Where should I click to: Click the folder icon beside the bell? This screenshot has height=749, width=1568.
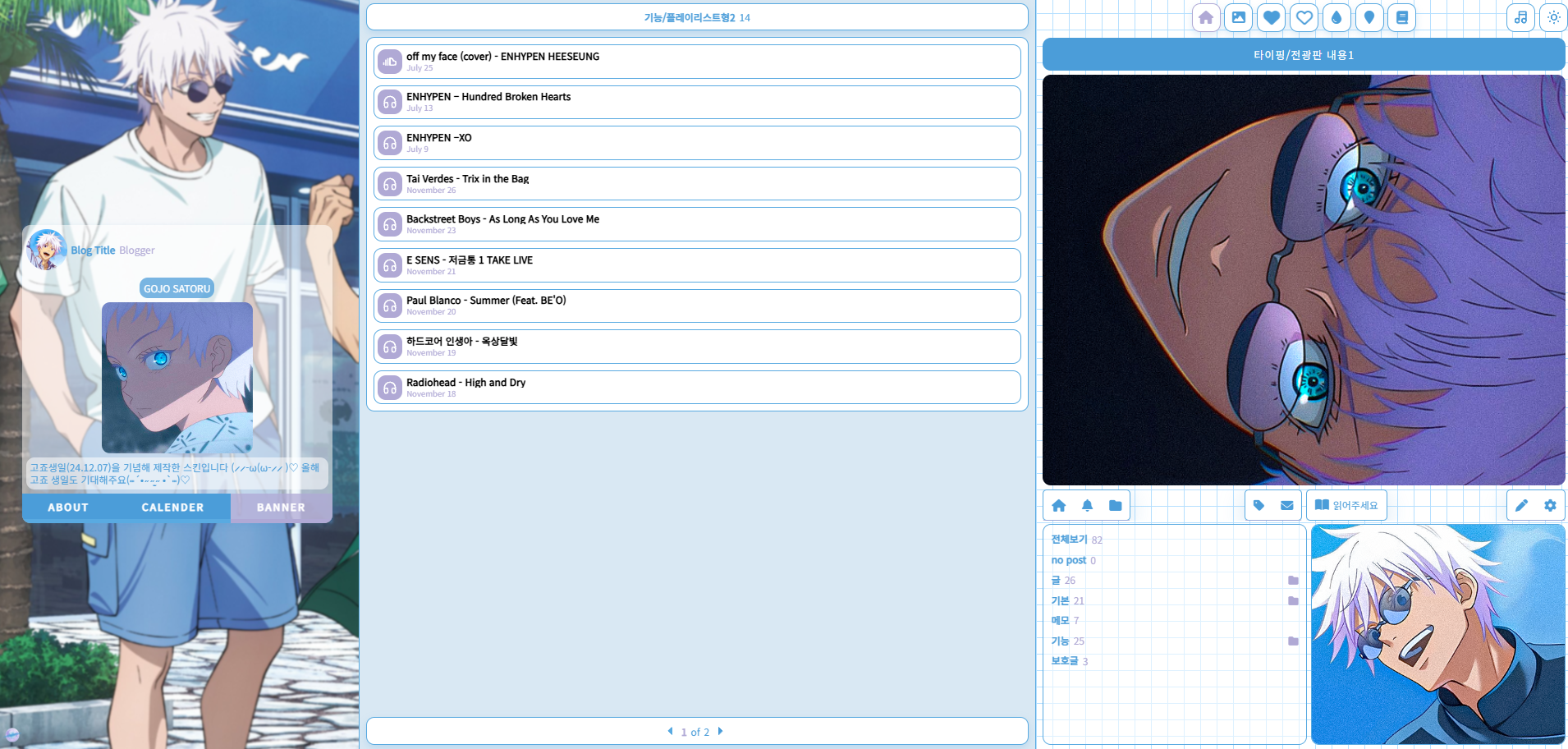point(1115,506)
